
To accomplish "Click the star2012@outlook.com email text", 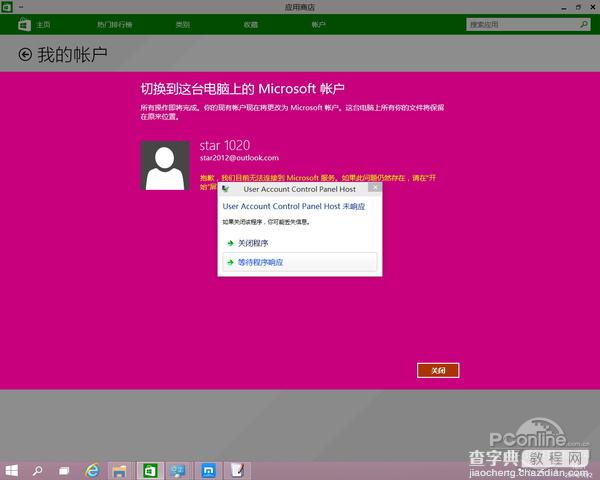I will 239,158.
